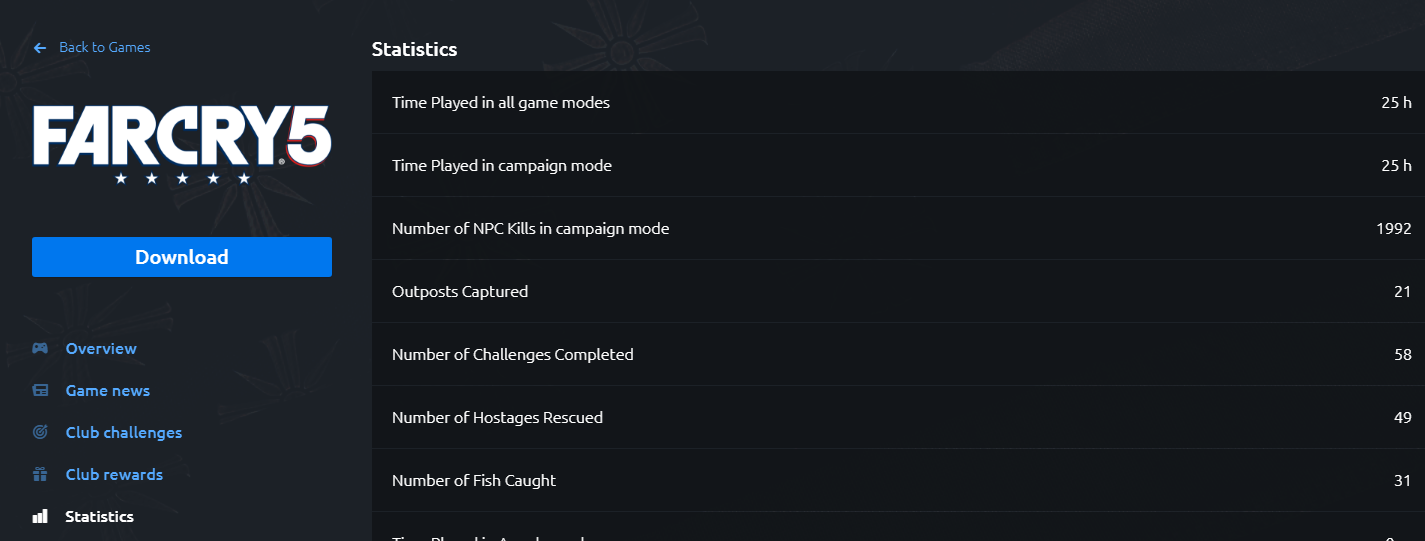Select the Number of NPC Kills row
The height and width of the screenshot is (541, 1425).
[898, 228]
